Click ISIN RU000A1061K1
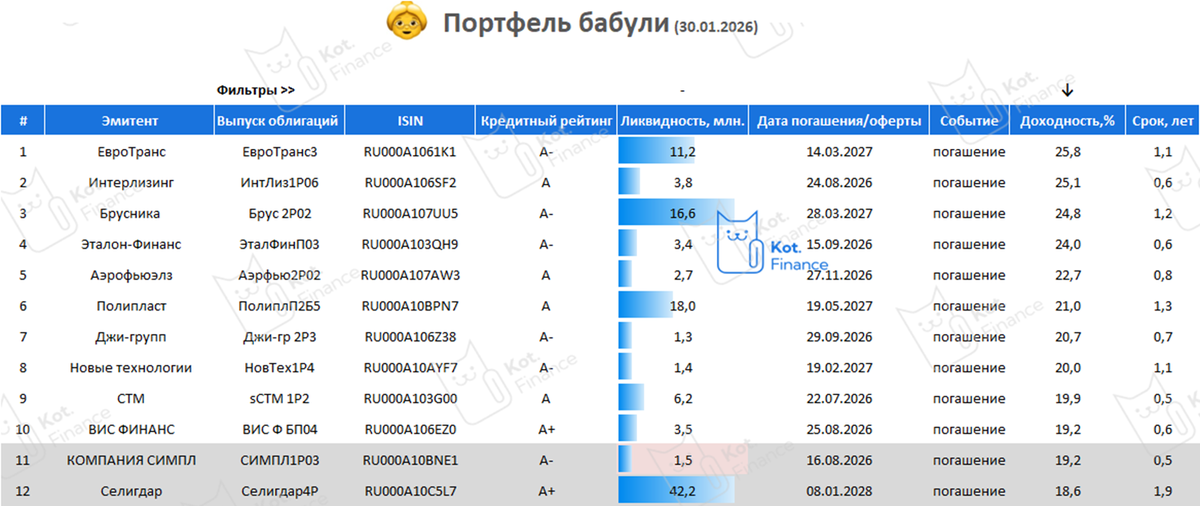This screenshot has height=506, width=1200. click(x=410, y=152)
